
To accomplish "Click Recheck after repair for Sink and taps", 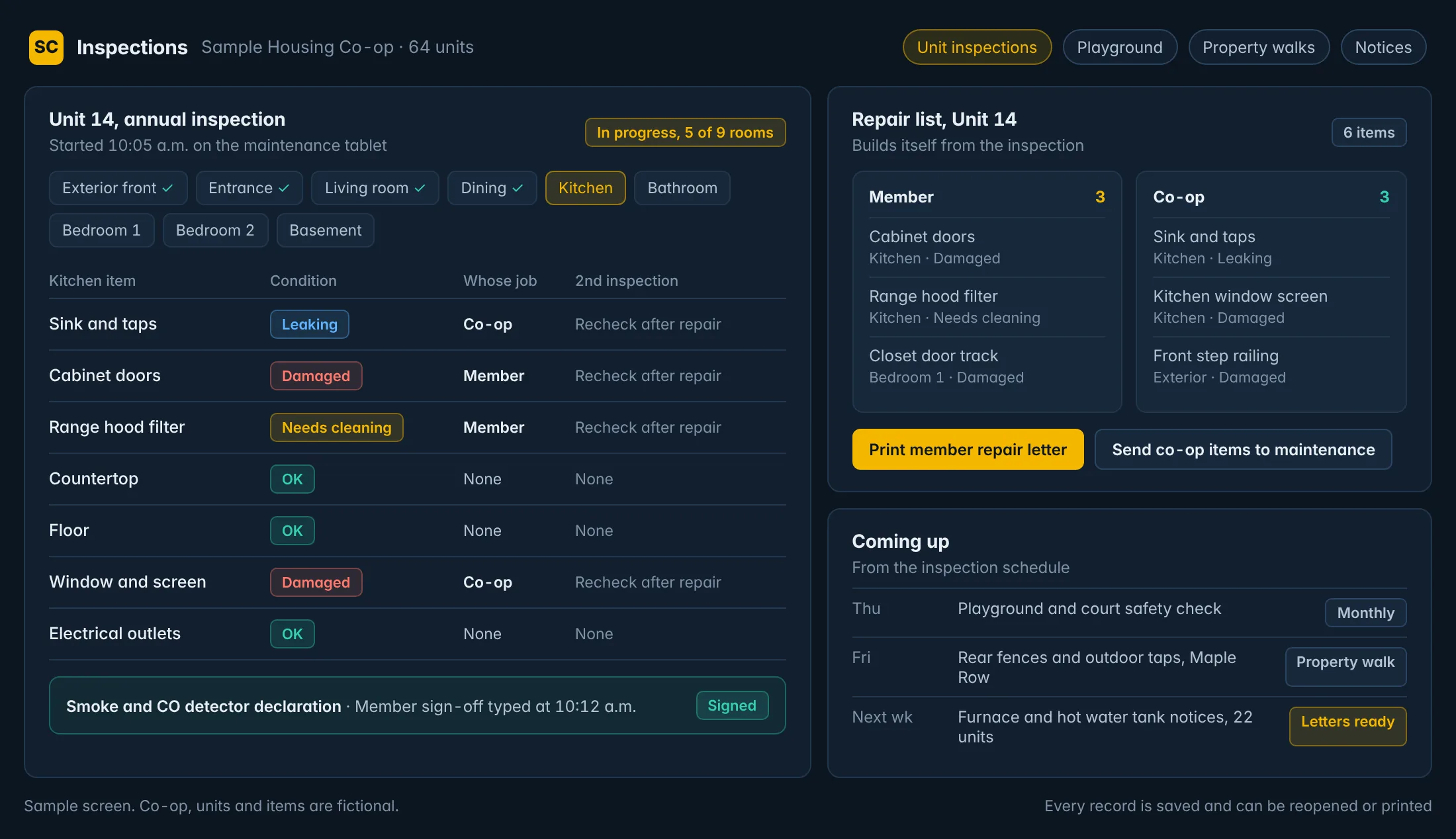I will (x=648, y=324).
